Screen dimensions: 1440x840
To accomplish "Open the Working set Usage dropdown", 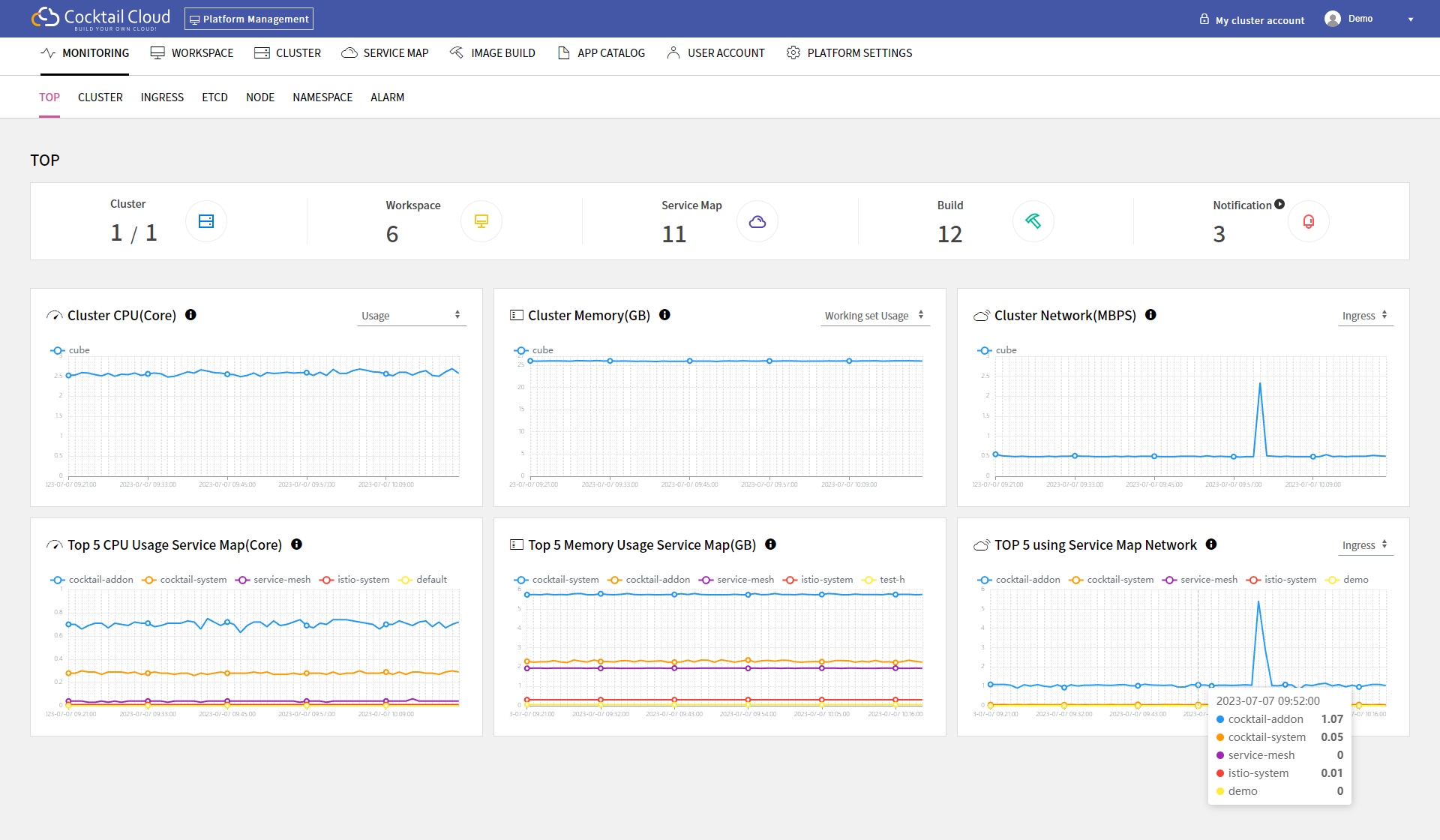I will coord(874,316).
